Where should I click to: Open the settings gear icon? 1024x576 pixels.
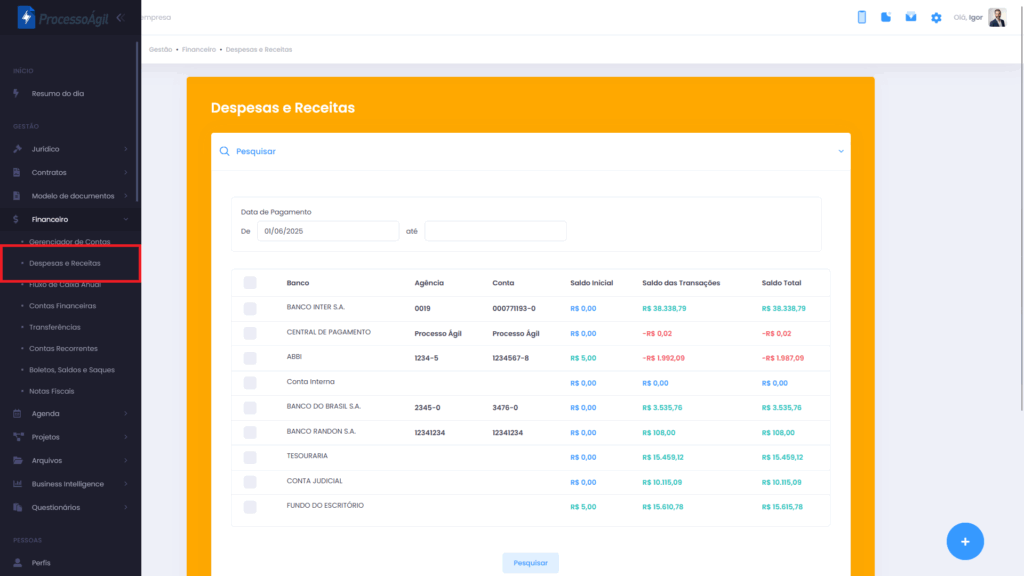(x=936, y=18)
